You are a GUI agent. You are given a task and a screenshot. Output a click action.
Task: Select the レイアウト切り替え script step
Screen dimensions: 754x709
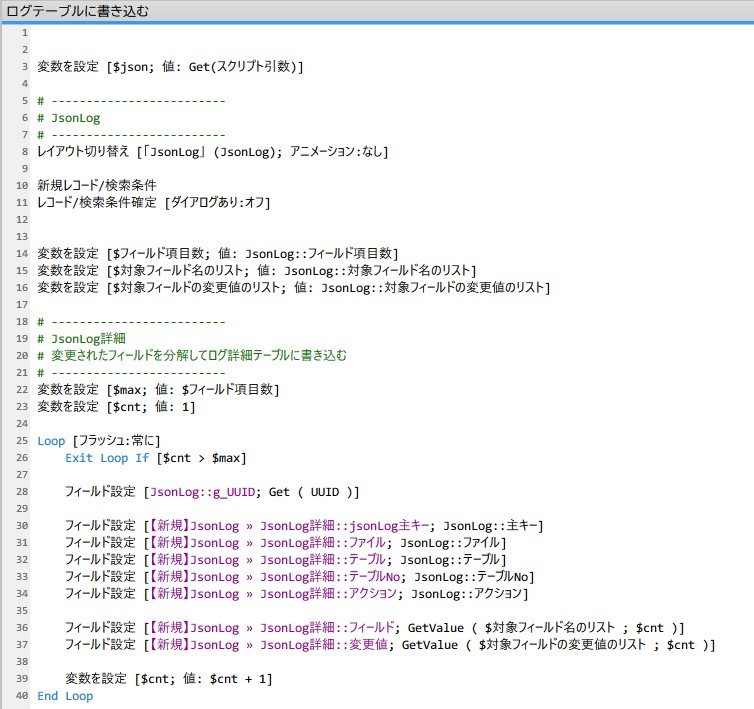point(212,151)
